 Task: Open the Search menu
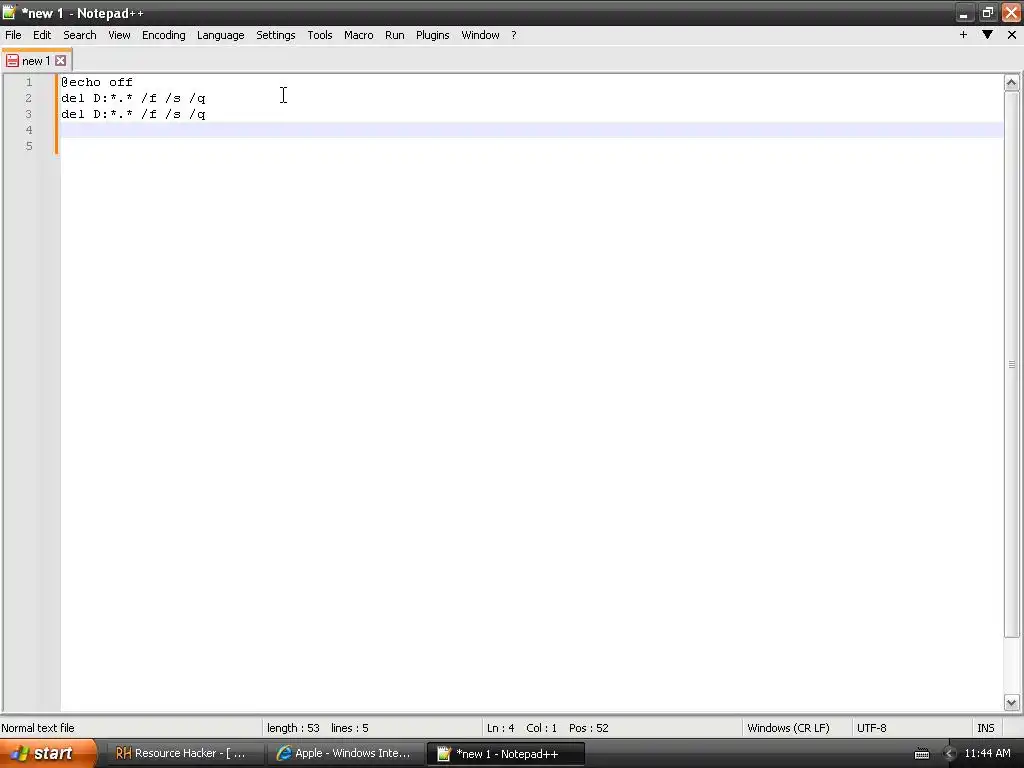pyautogui.click(x=80, y=35)
